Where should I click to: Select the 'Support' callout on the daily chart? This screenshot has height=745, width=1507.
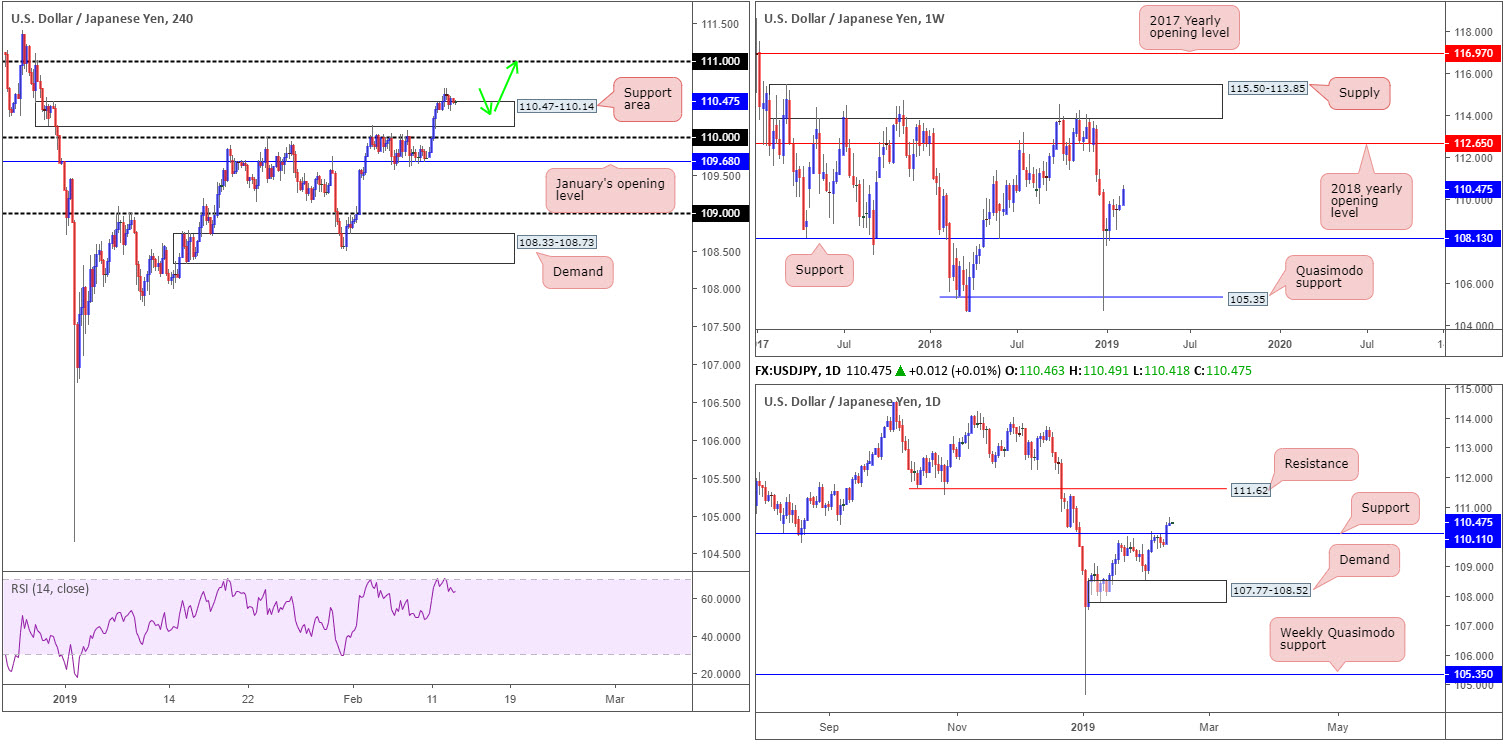[1385, 508]
